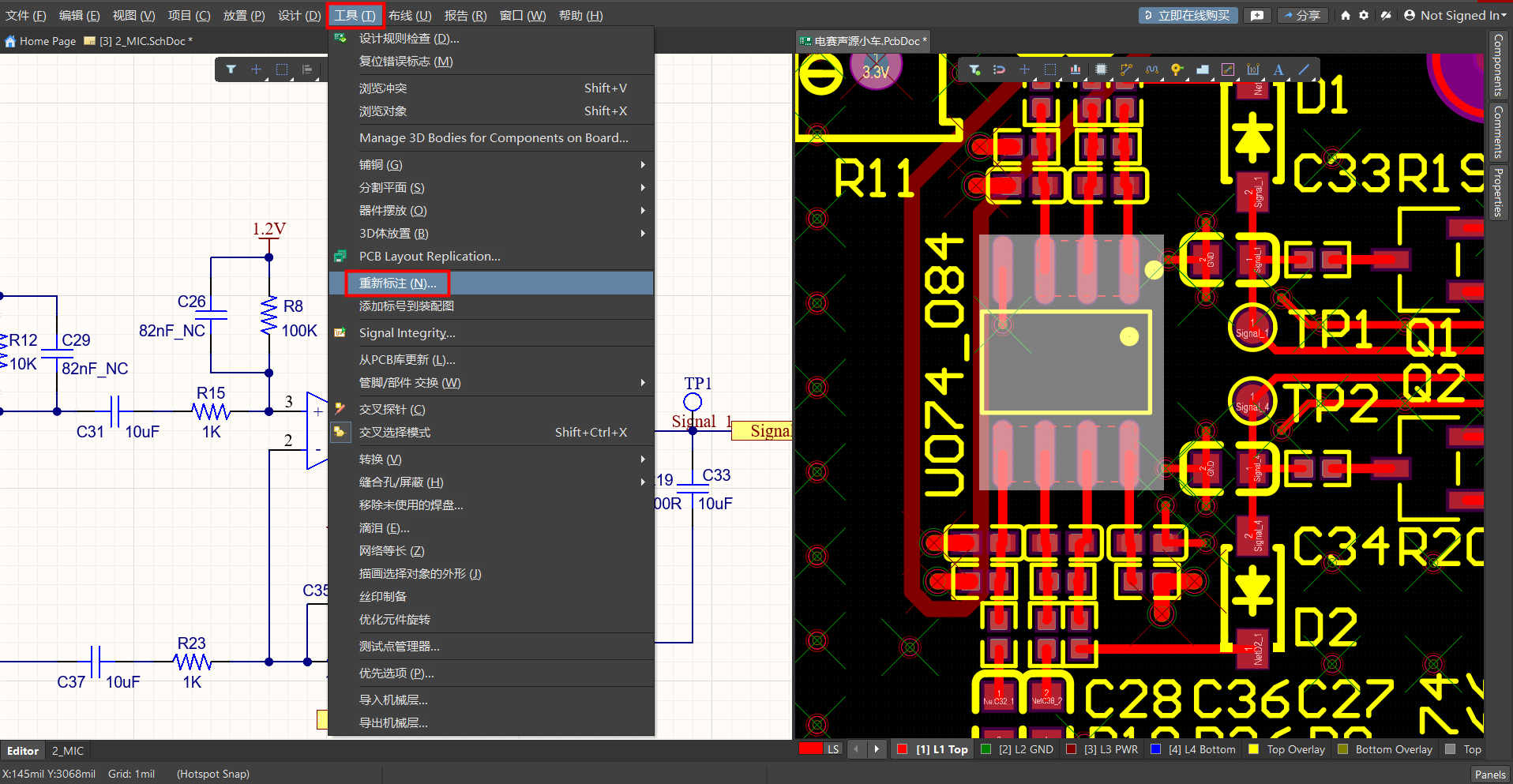Choose 重新标注 (N)... from the tools menu

pos(397,283)
